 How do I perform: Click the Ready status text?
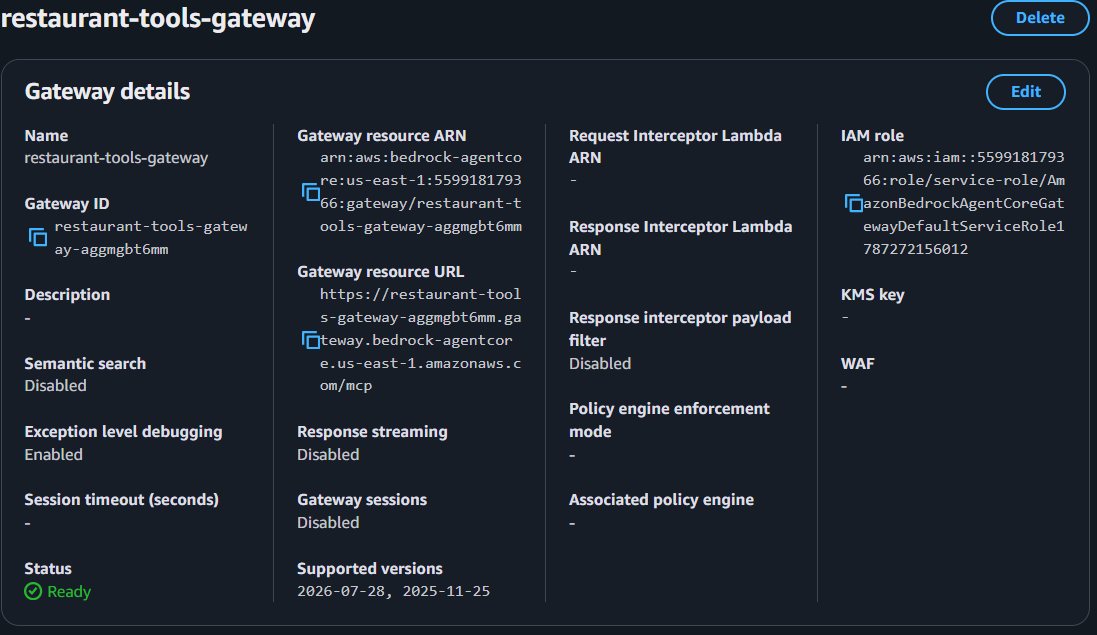point(69,592)
